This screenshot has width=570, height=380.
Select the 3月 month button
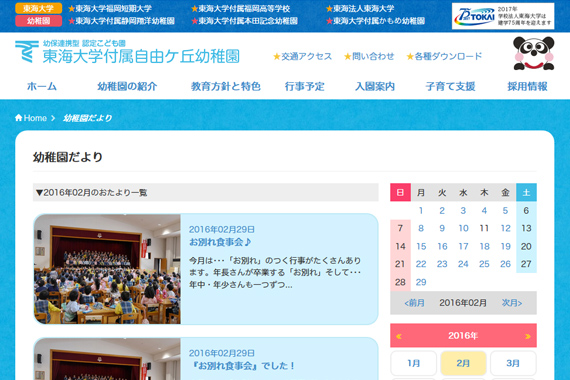click(x=513, y=363)
